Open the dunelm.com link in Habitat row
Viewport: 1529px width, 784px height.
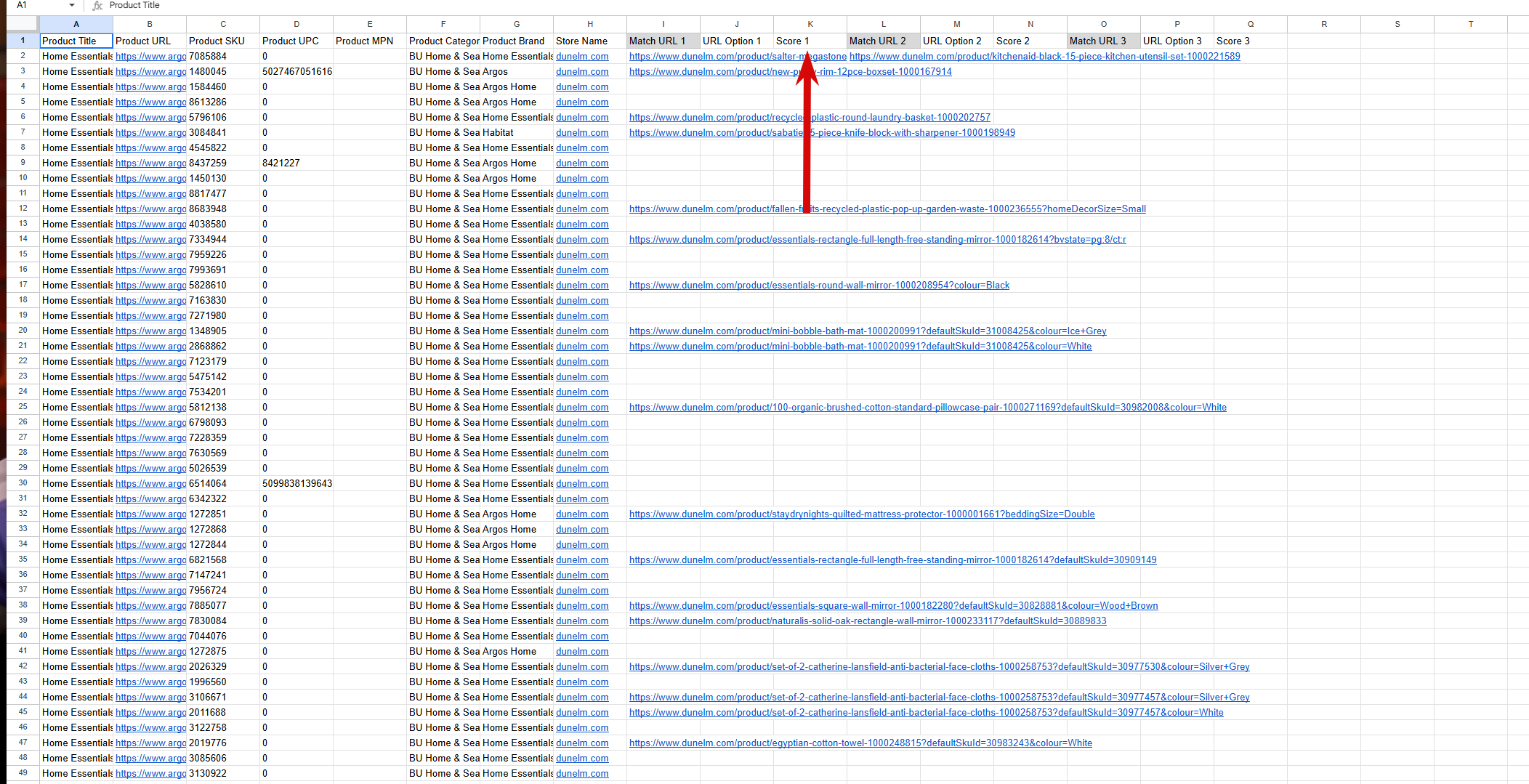[x=582, y=132]
